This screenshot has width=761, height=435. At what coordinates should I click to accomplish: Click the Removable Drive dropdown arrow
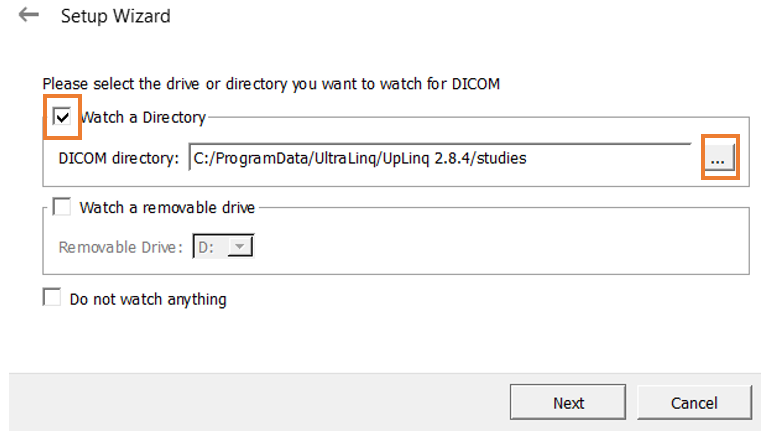click(x=240, y=247)
